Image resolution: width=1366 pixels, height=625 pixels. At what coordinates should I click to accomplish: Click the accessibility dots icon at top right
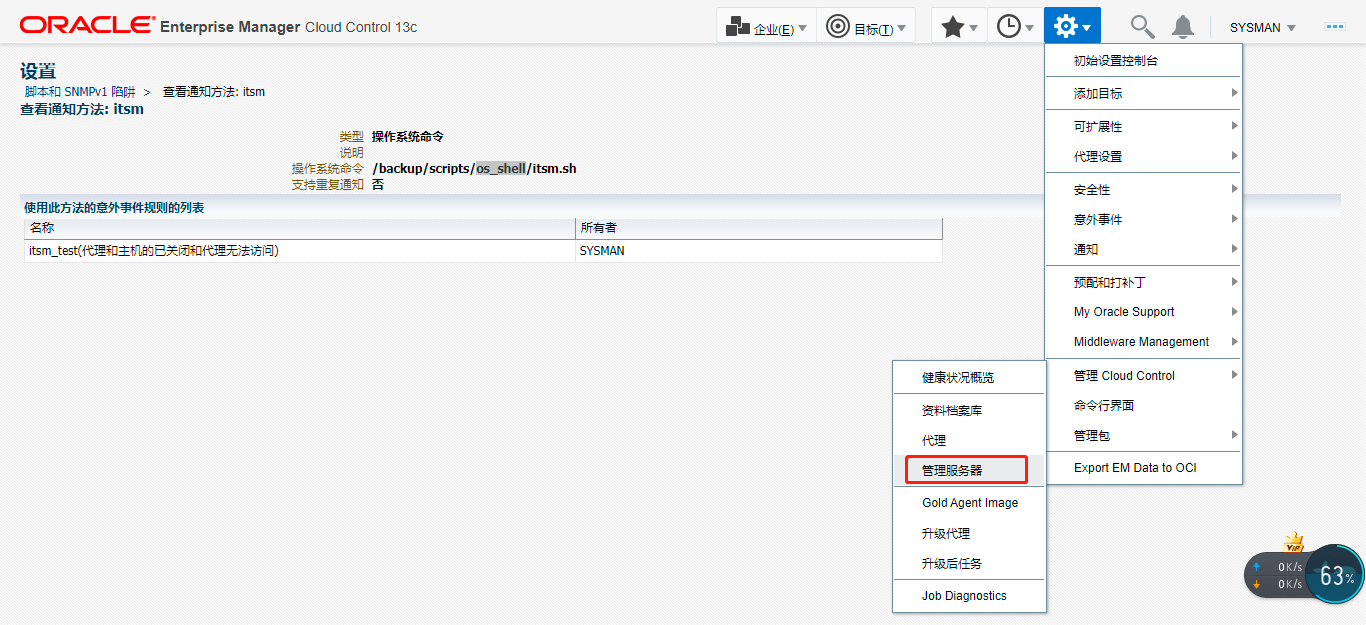[1335, 27]
